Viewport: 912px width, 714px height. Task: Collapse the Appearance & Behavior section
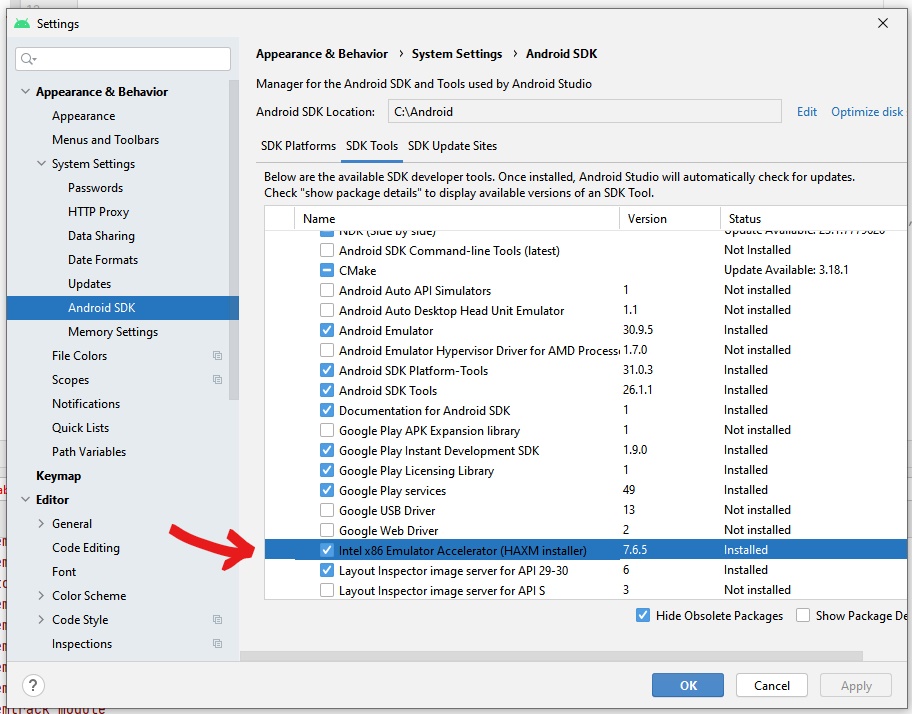[25, 91]
